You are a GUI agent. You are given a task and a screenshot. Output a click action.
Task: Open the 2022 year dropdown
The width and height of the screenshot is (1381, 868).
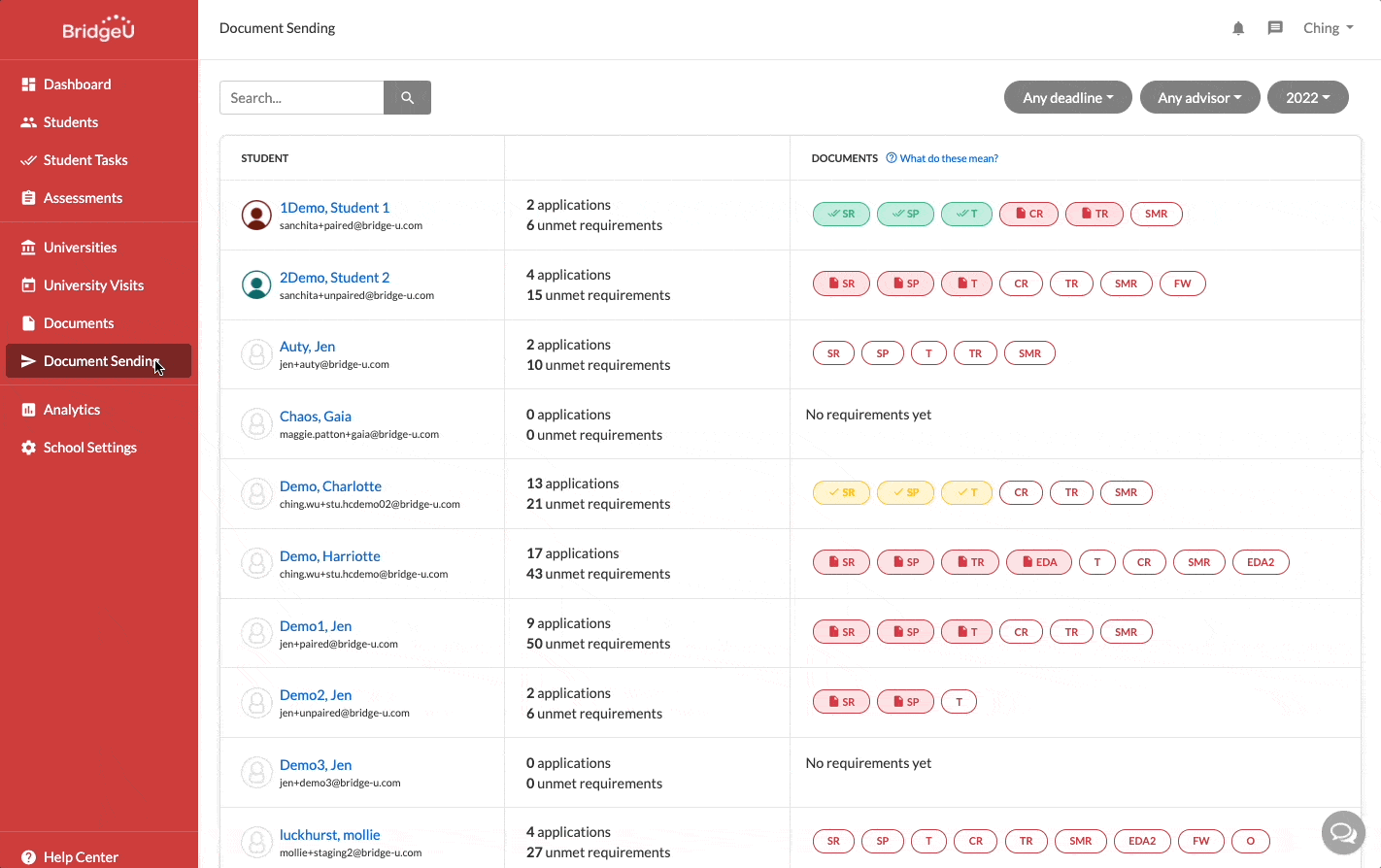click(x=1307, y=97)
